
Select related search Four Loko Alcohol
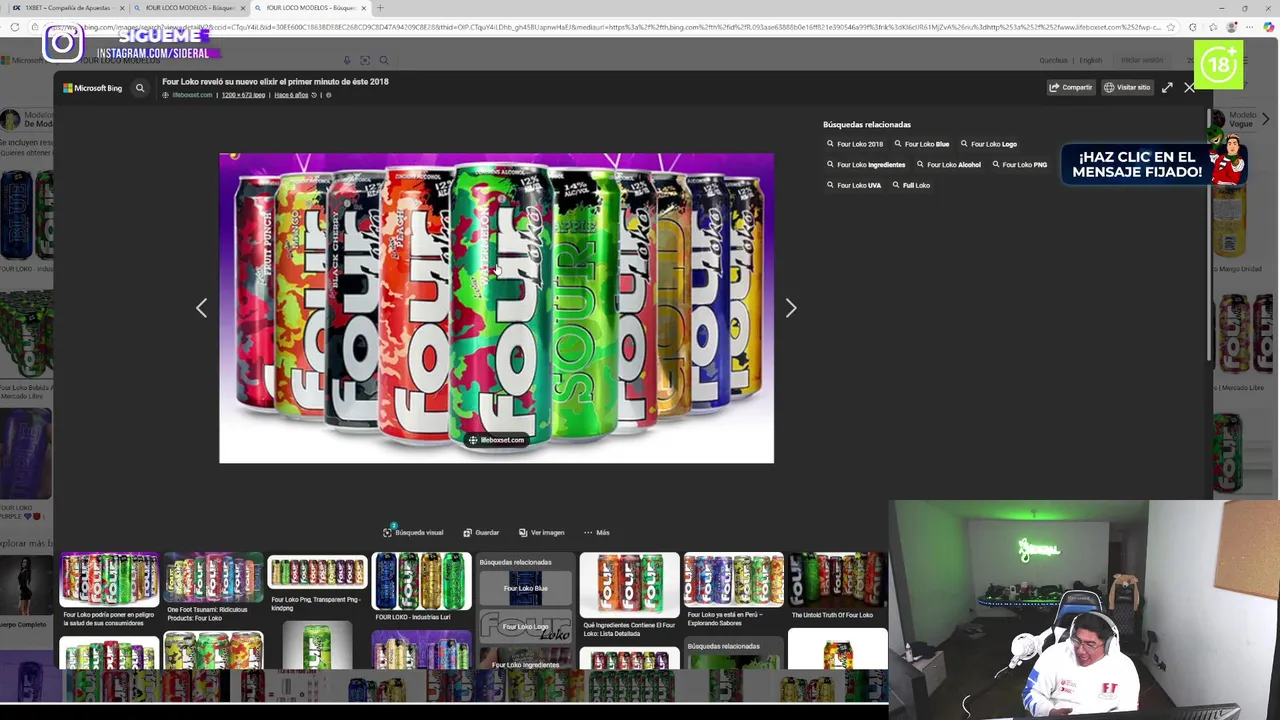tap(948, 165)
